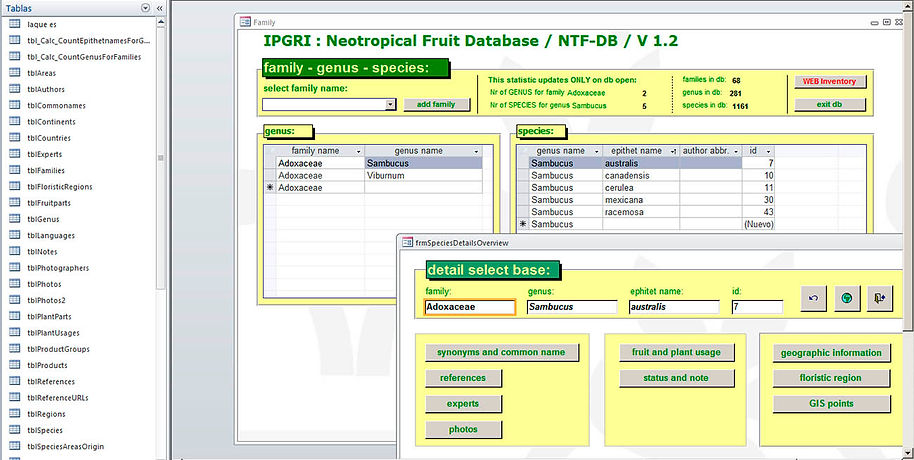Open tblContinents table
Viewport: 914px width, 460px height.
51,122
